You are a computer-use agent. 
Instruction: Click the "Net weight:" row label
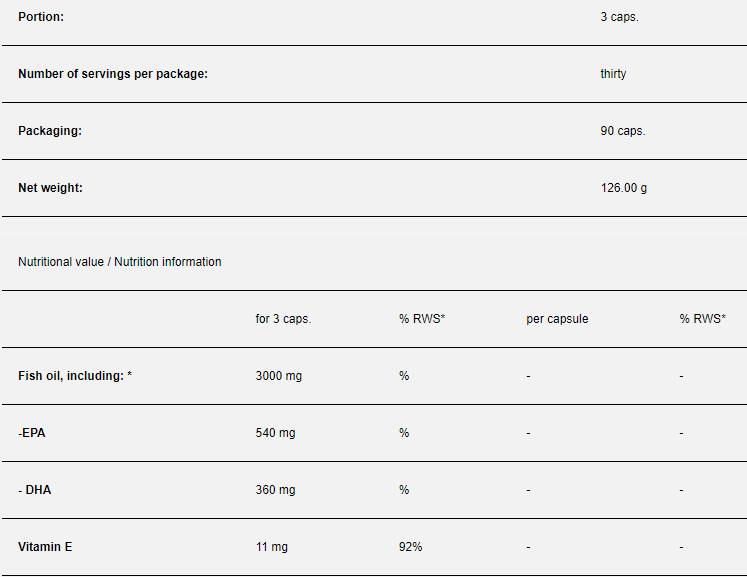click(x=50, y=188)
